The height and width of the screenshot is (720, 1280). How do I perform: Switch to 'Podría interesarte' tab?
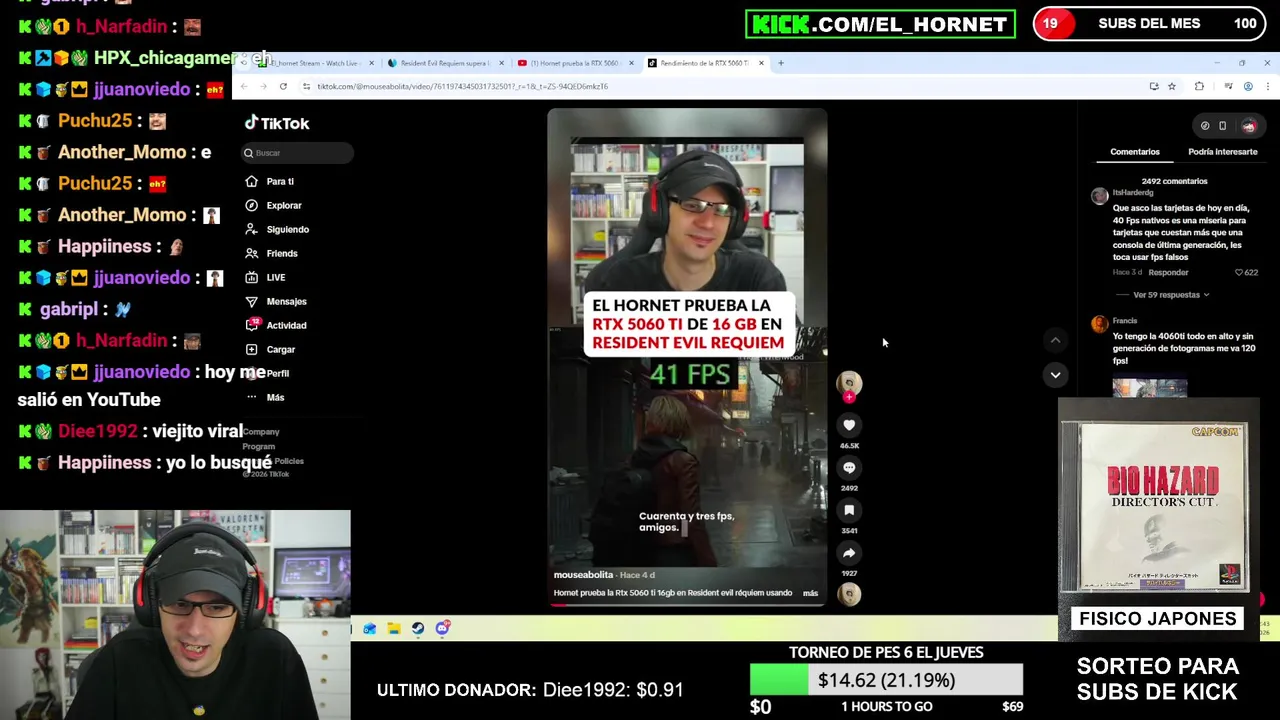pyautogui.click(x=1222, y=152)
